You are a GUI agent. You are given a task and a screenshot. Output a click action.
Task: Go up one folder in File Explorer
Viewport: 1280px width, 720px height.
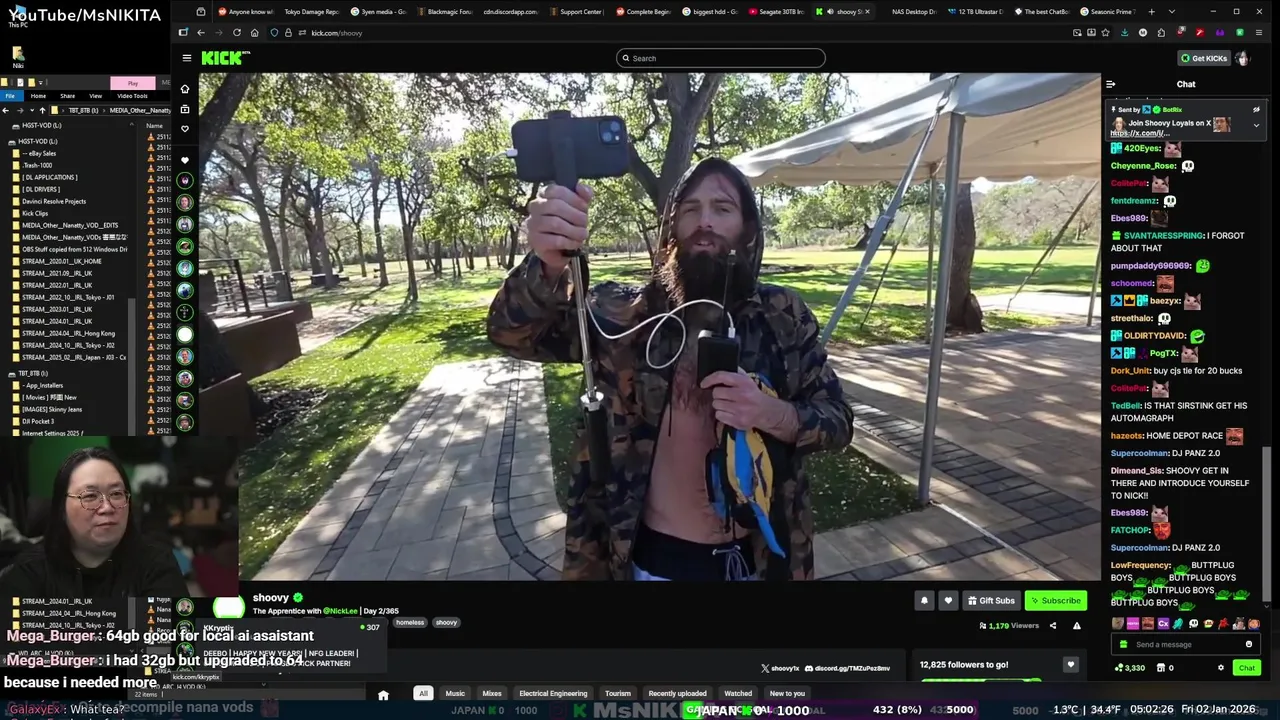tap(43, 110)
